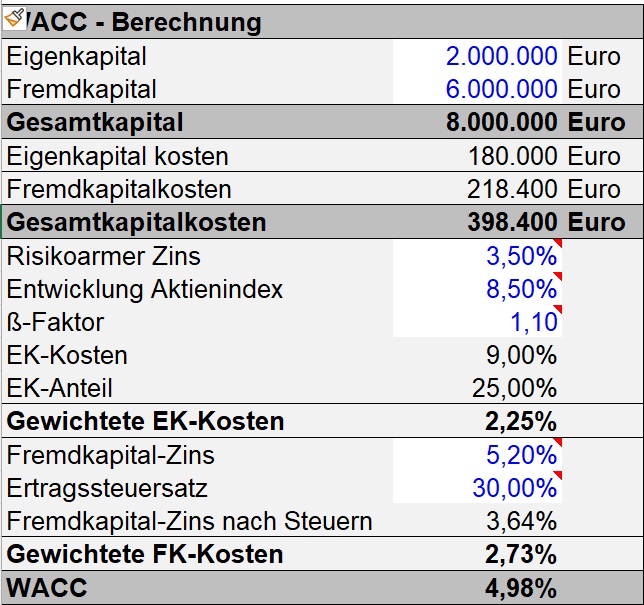This screenshot has height=605, width=644.
Task: Select the Eigenkapital value 2.000.000 cell
Action: coord(477,56)
